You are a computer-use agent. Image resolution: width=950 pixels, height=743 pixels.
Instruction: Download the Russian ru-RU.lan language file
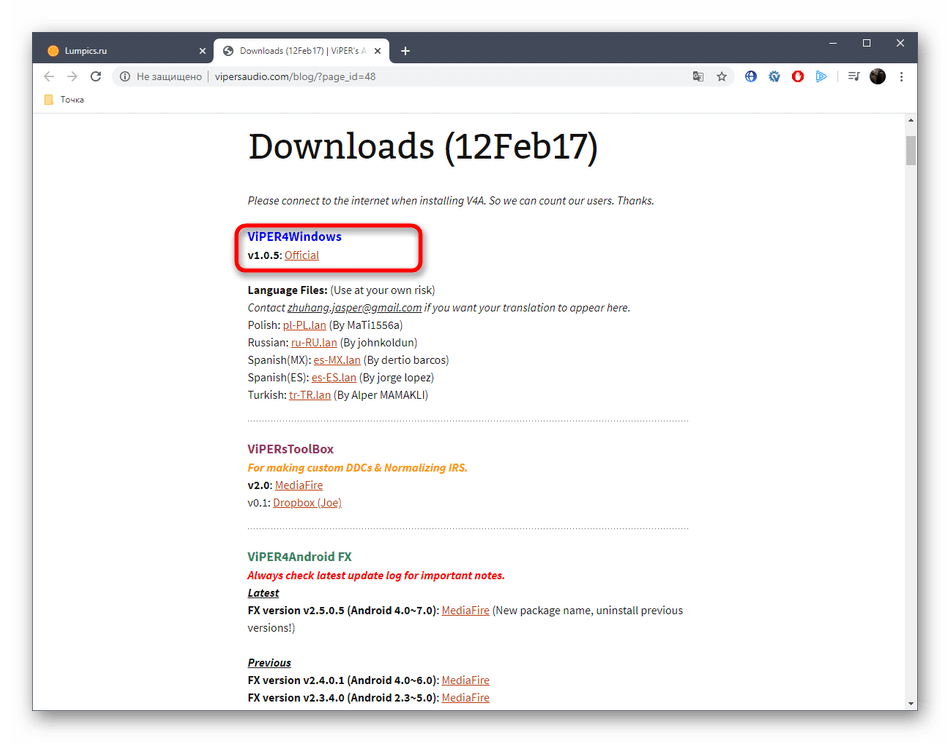coord(313,342)
